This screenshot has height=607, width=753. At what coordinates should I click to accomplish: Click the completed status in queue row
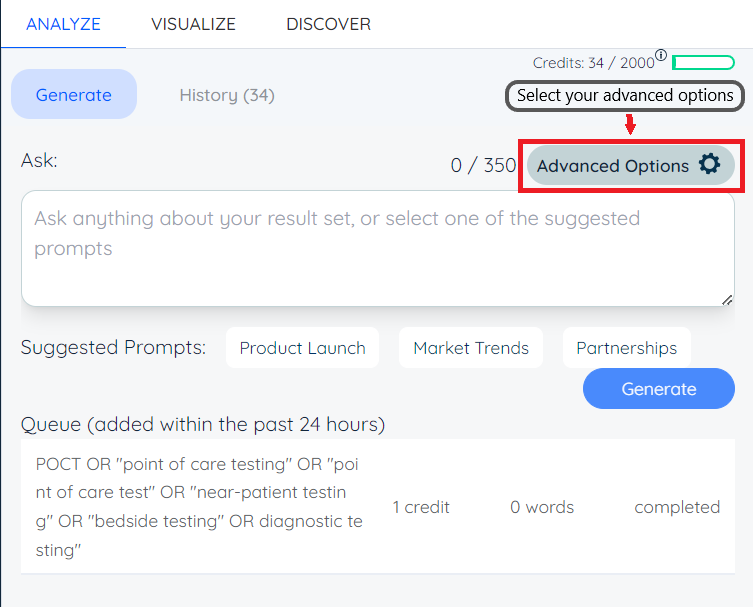[x=677, y=507]
